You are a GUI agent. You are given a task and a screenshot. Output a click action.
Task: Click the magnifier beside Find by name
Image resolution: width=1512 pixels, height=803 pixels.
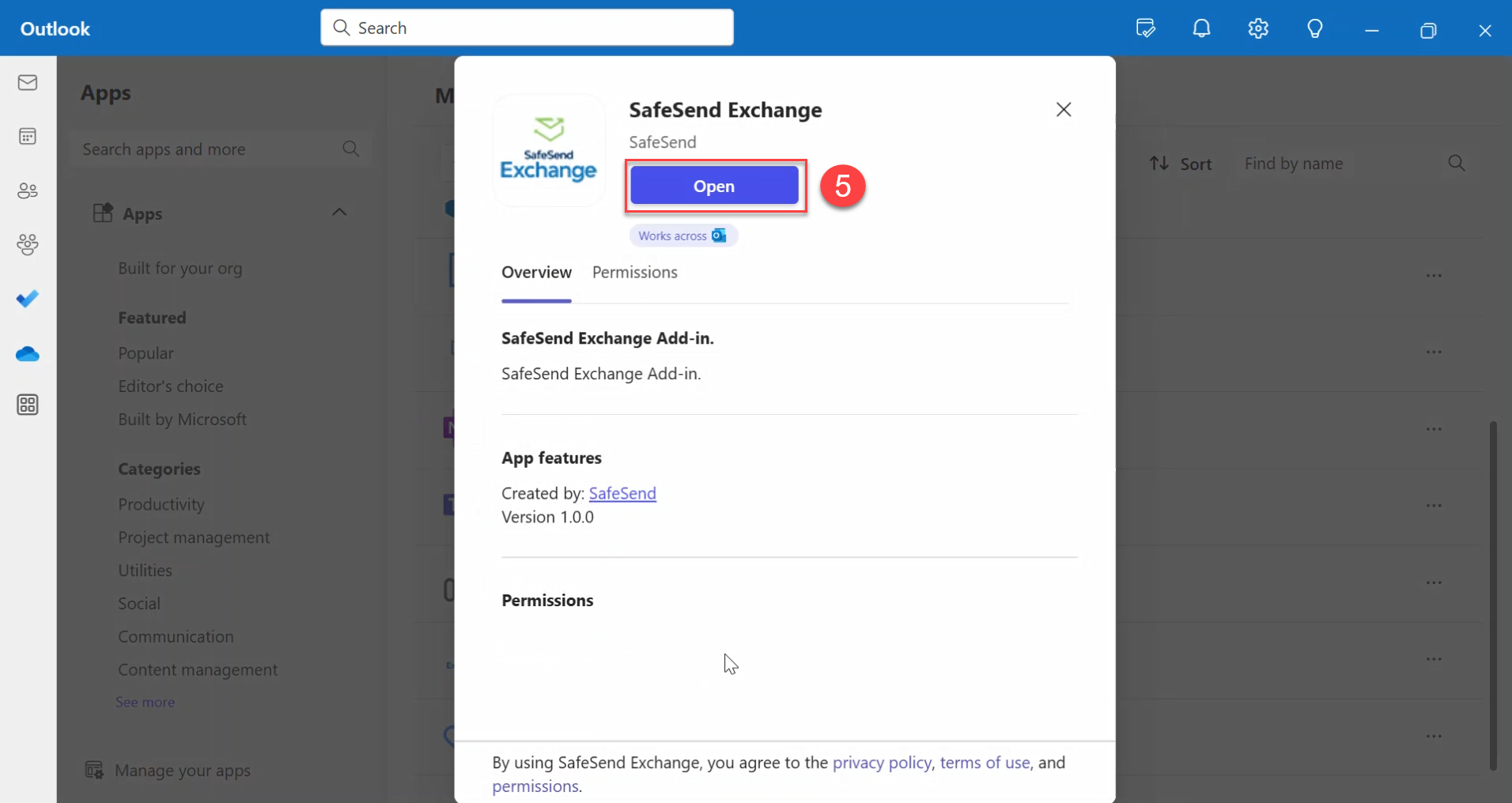[1457, 163]
